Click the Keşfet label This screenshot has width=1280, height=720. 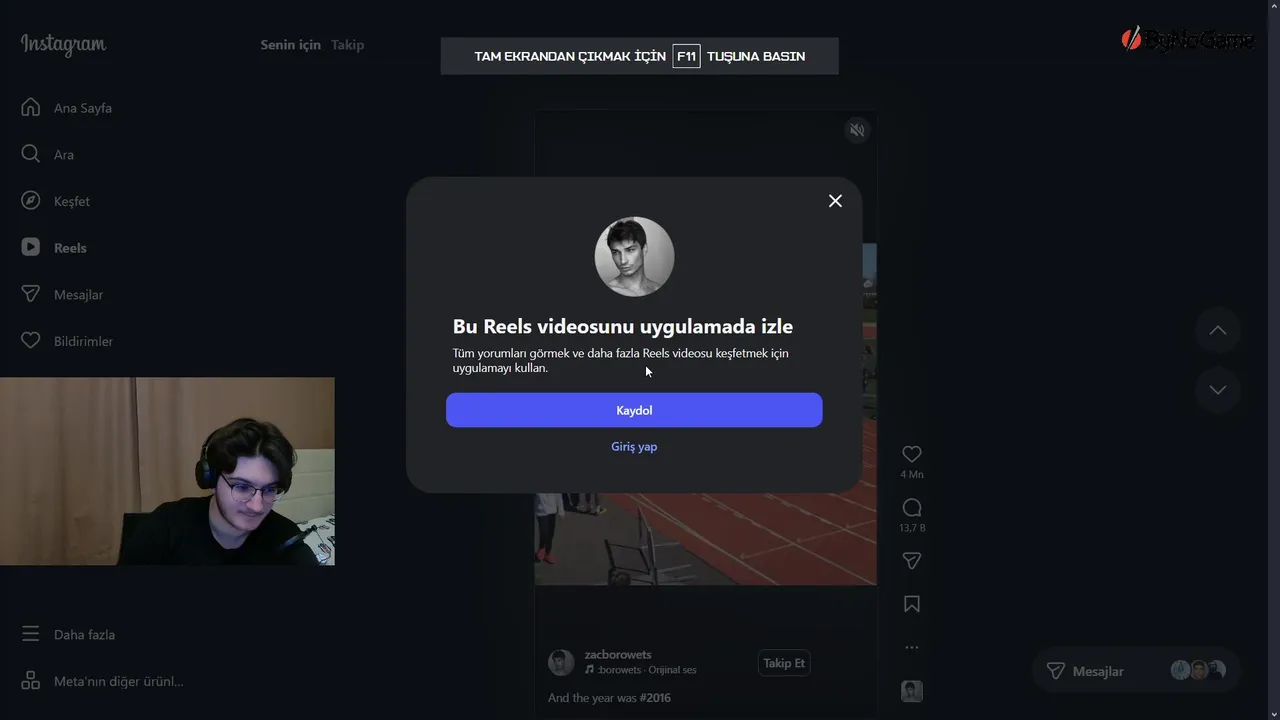point(72,201)
